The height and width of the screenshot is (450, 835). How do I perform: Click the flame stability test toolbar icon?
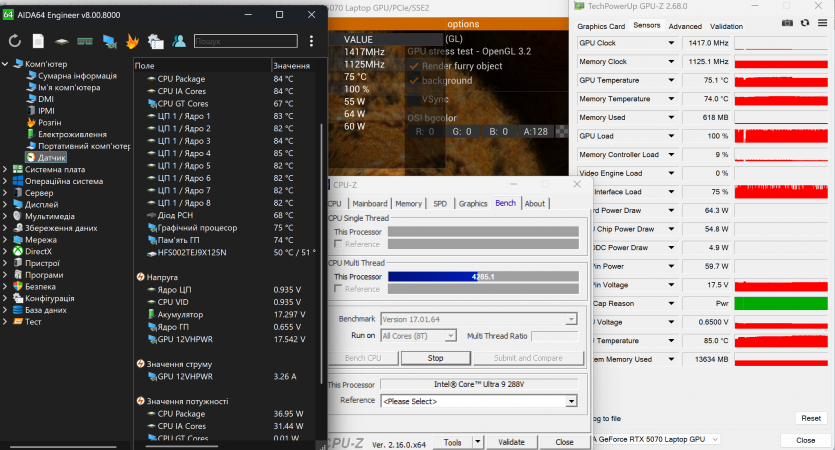[132, 41]
